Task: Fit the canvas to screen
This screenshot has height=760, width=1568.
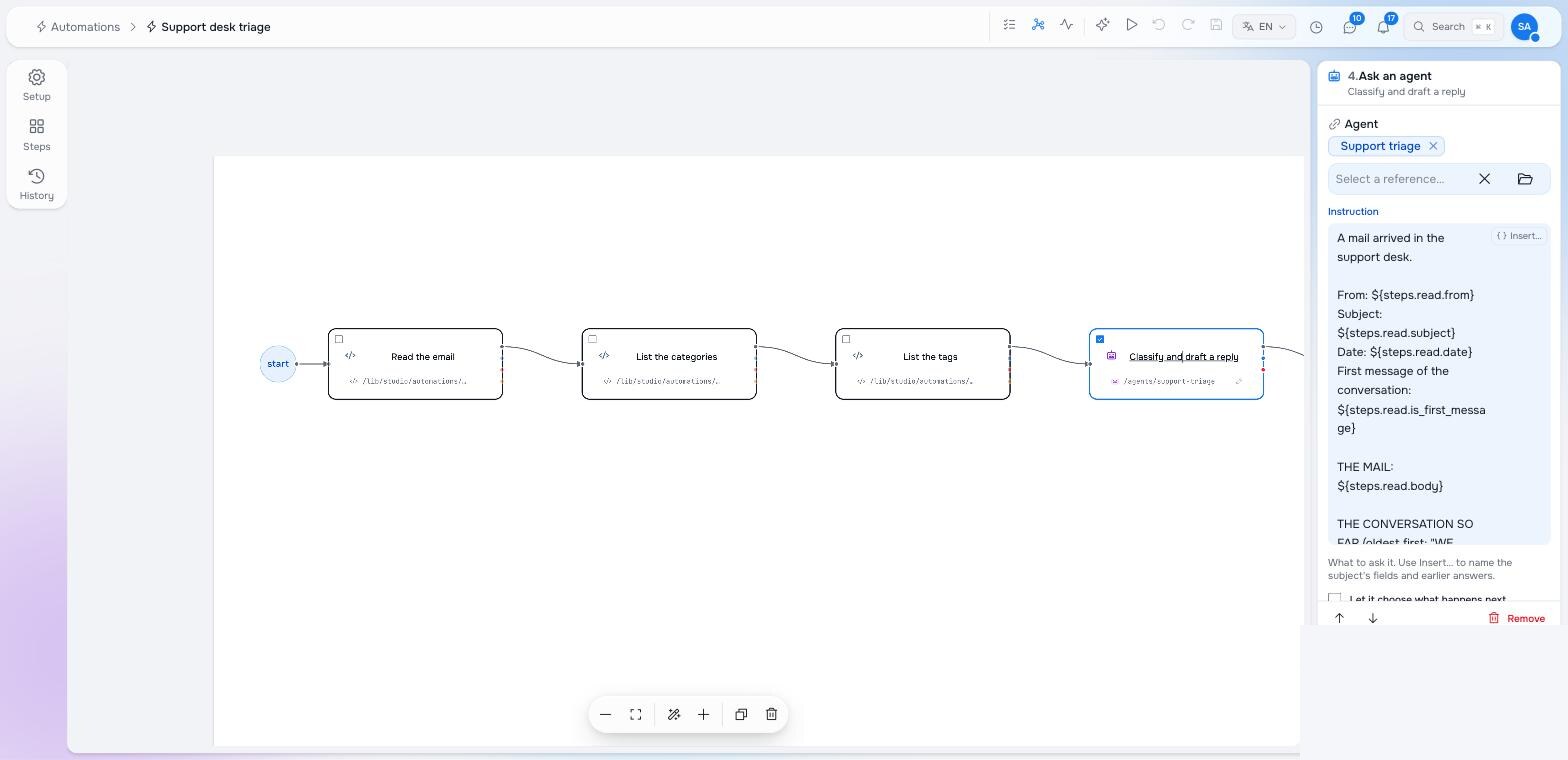Action: coord(635,714)
